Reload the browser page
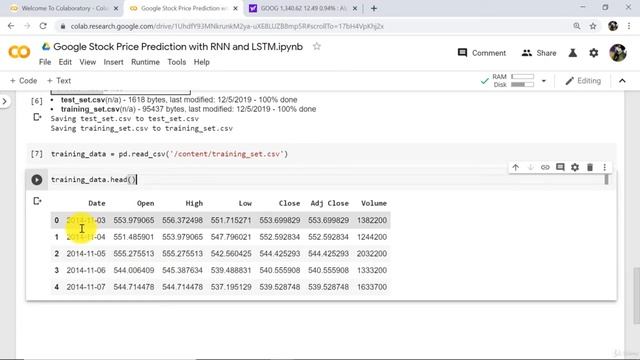This screenshot has width=640, height=360. coord(43,26)
